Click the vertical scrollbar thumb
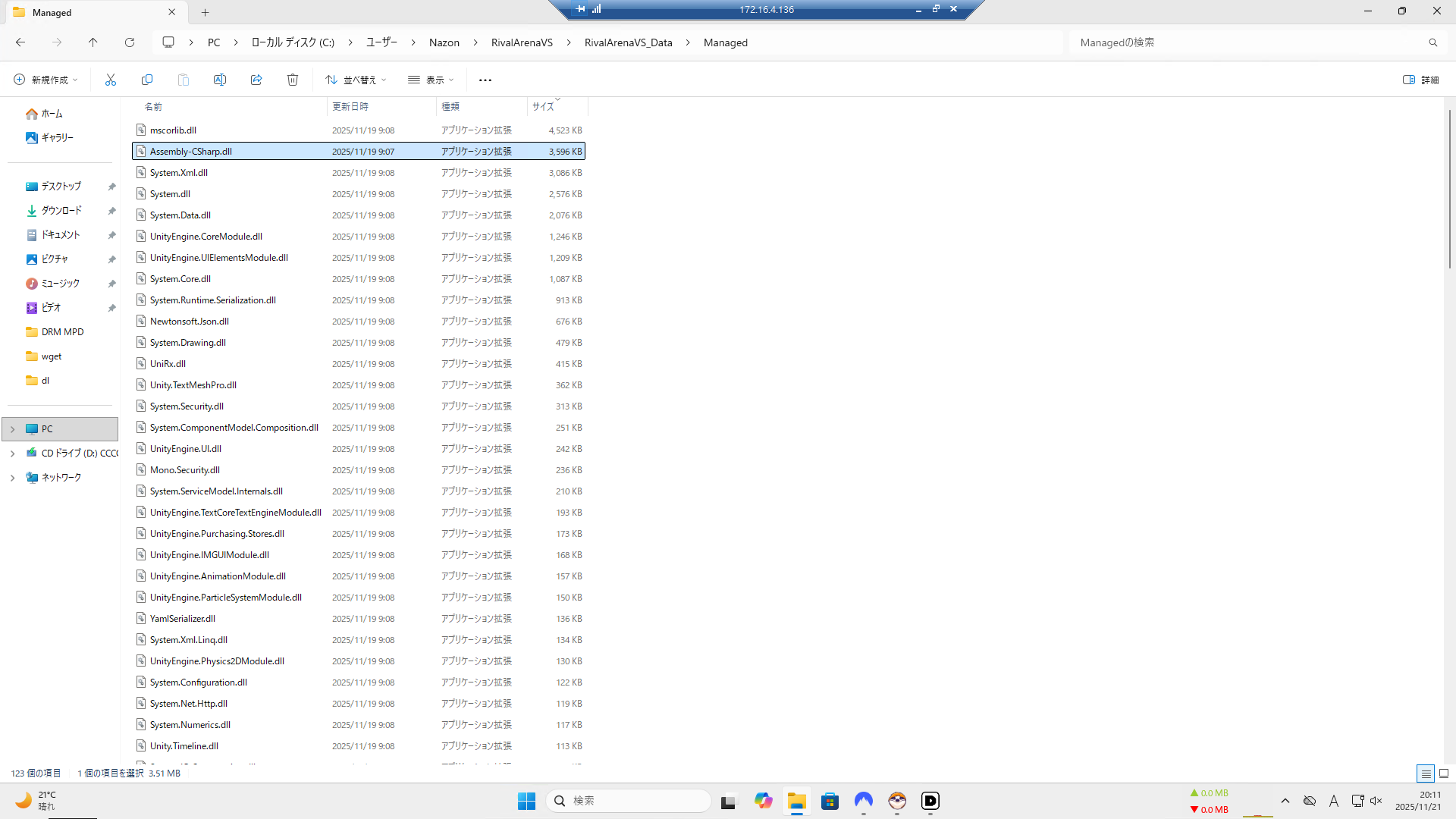 tap(1449, 190)
